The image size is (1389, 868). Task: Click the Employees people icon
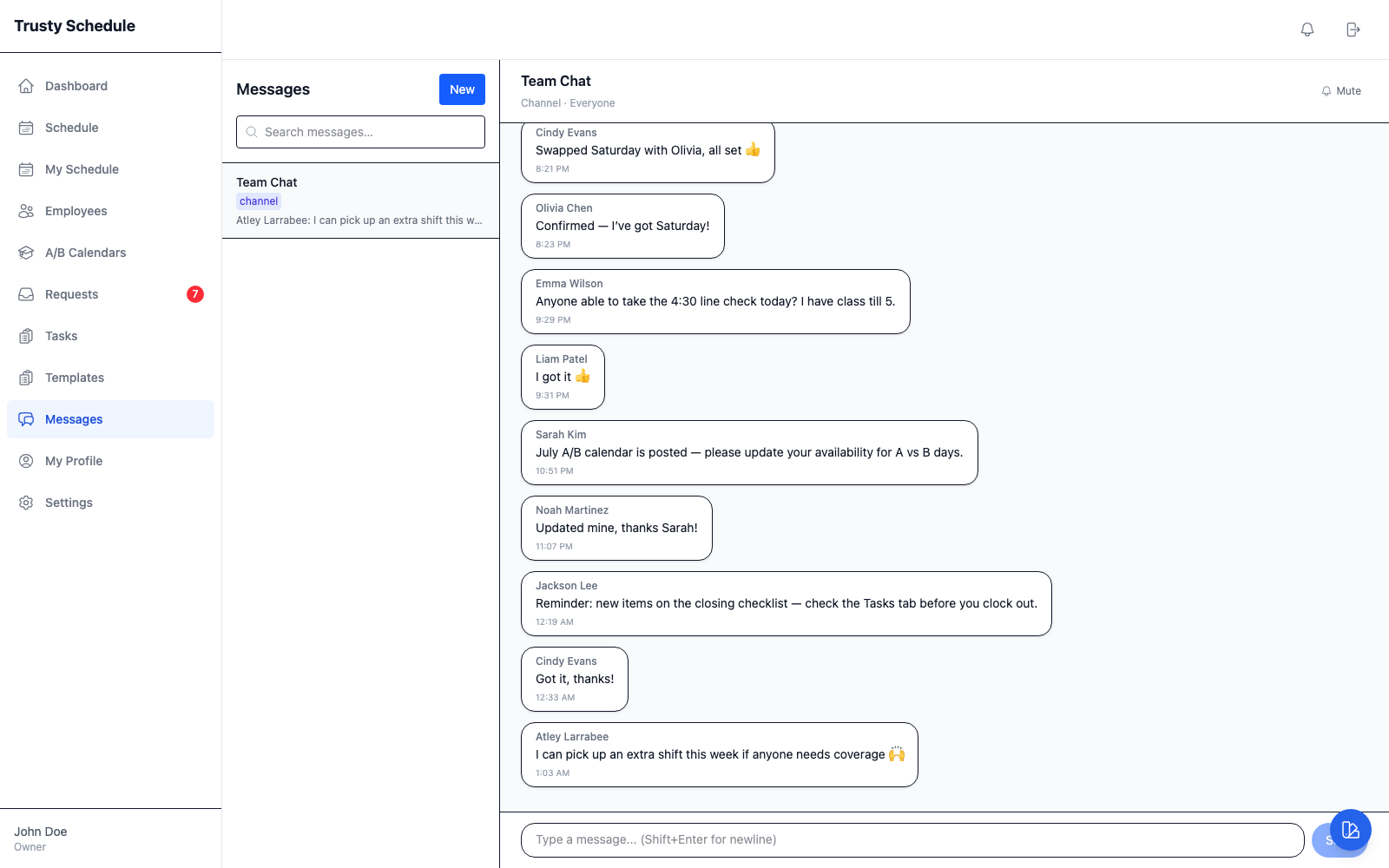(26, 211)
